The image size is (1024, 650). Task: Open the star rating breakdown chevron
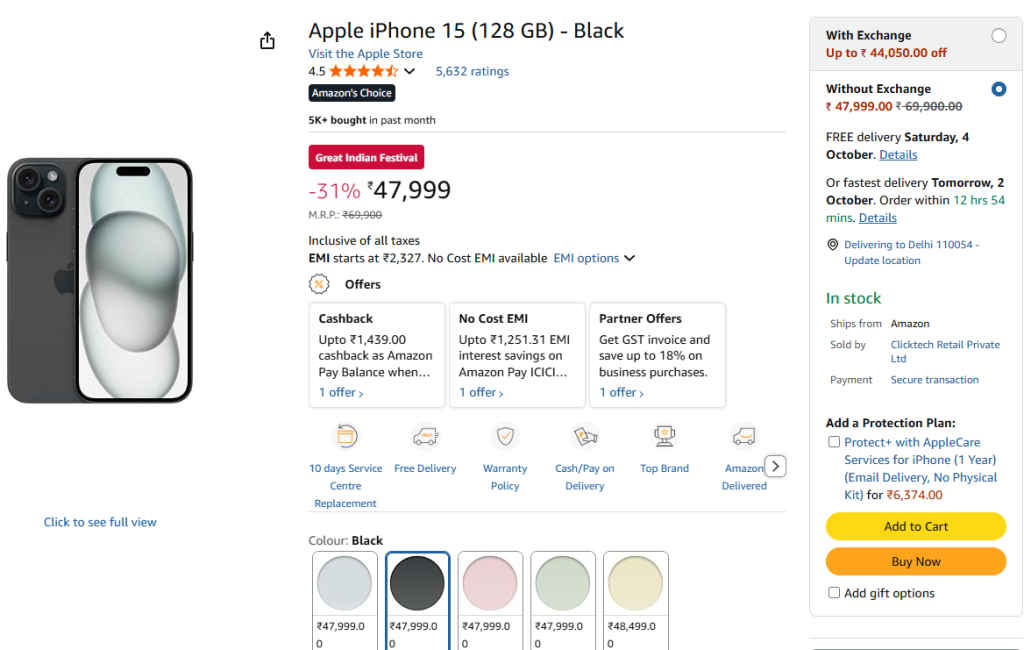click(x=409, y=72)
